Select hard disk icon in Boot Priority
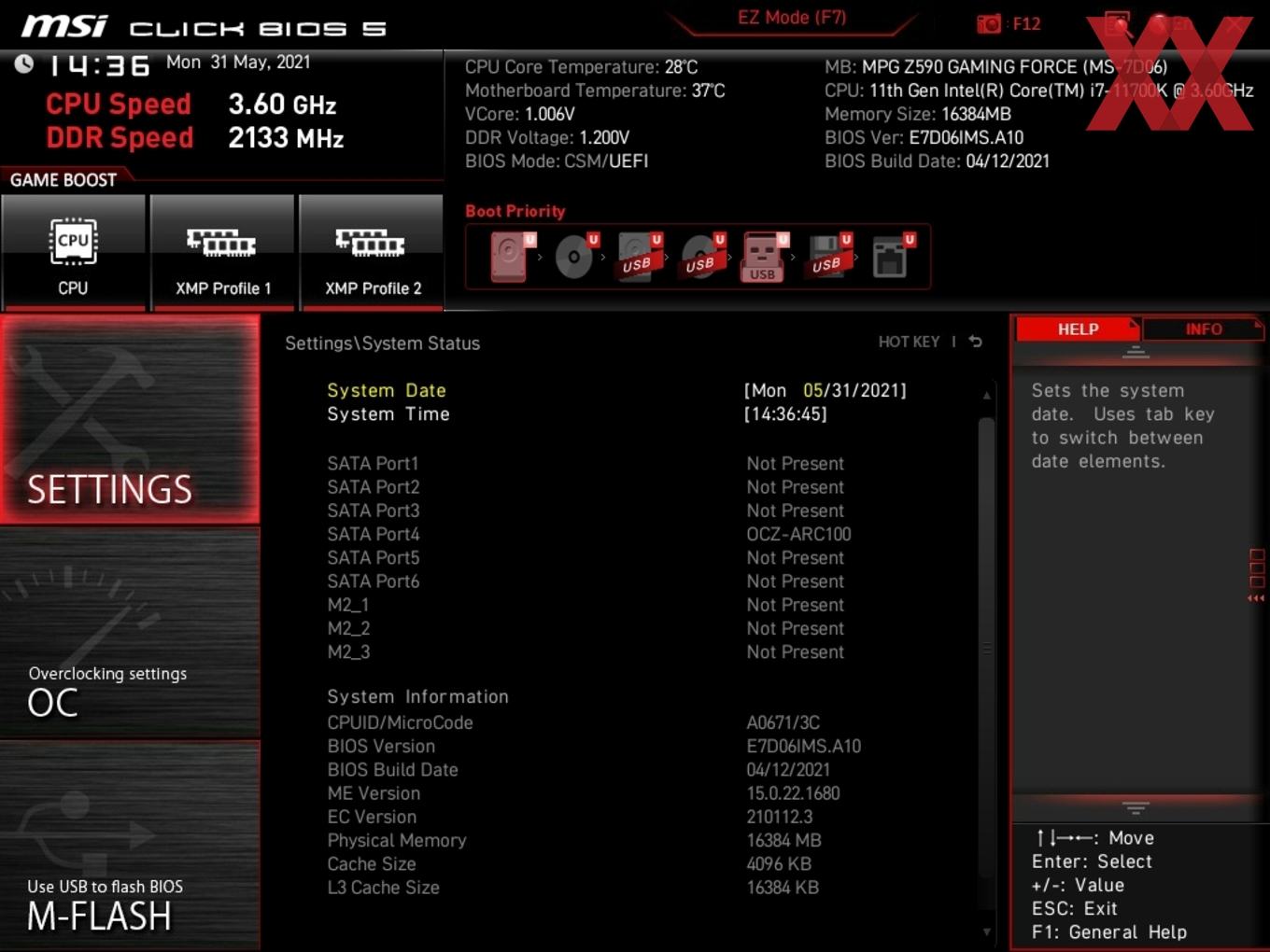1270x952 pixels. pos(511,257)
